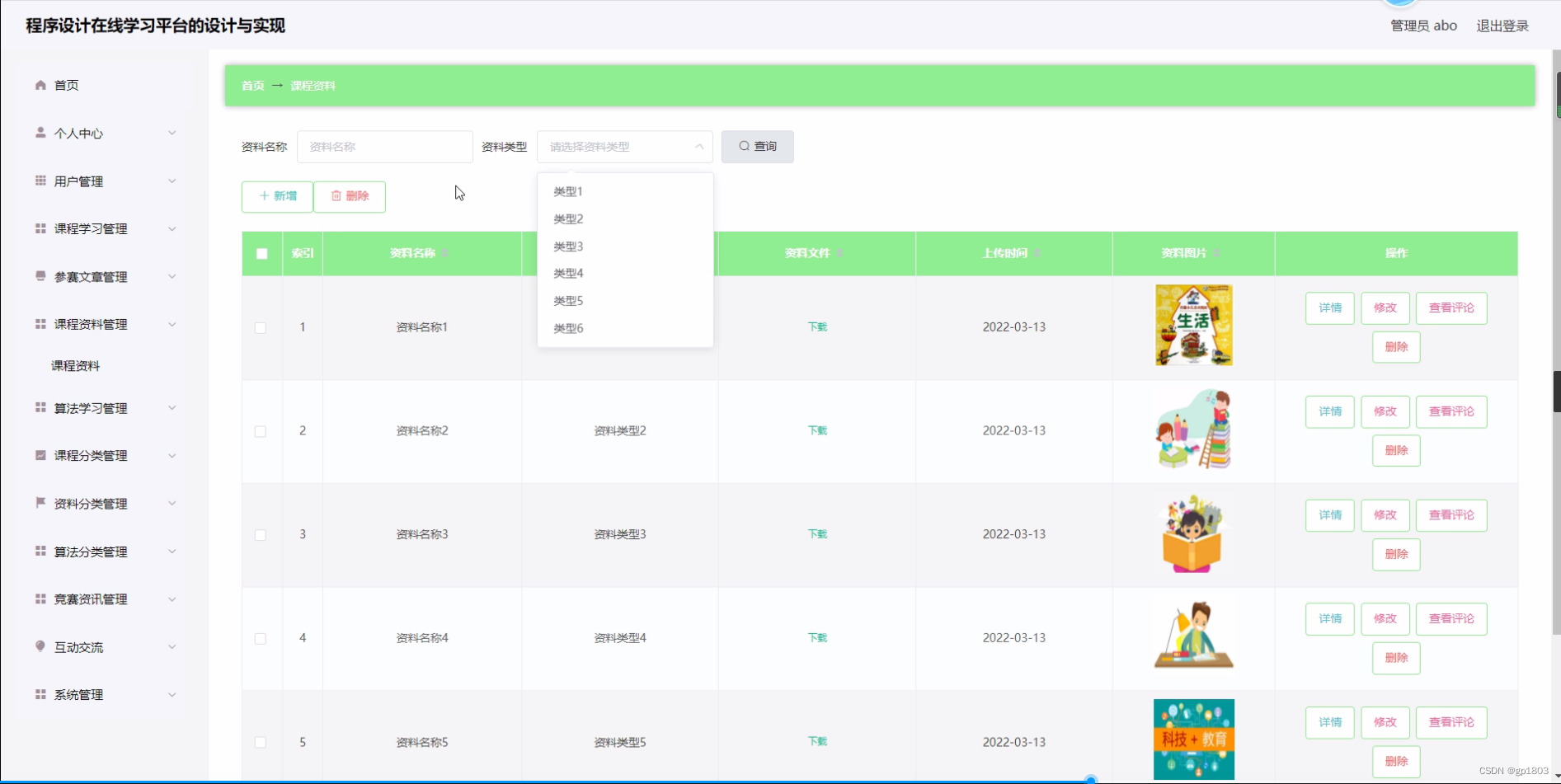
Task: Click the 个人中心 person icon
Action: [39, 133]
